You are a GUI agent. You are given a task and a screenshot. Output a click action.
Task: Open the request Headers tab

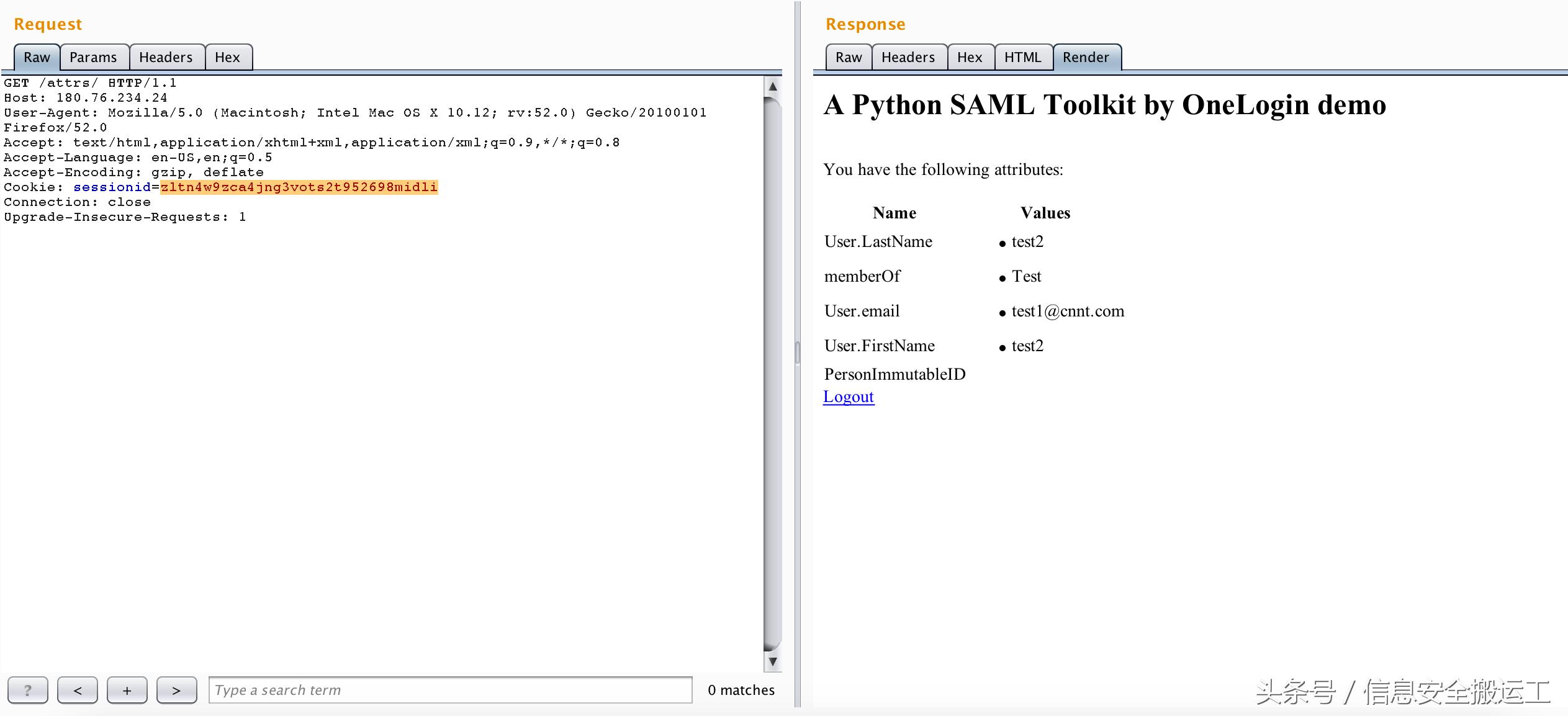166,57
